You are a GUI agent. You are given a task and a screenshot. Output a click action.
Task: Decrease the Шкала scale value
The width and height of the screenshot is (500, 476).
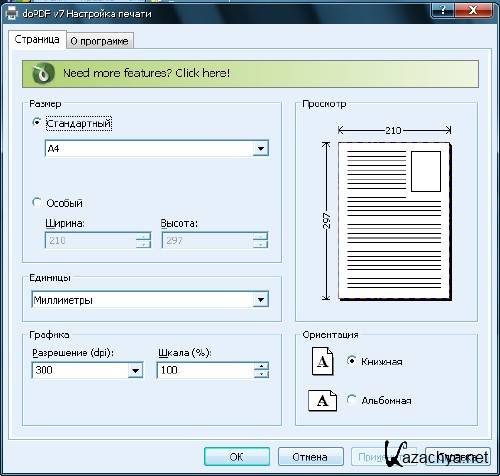(261, 374)
